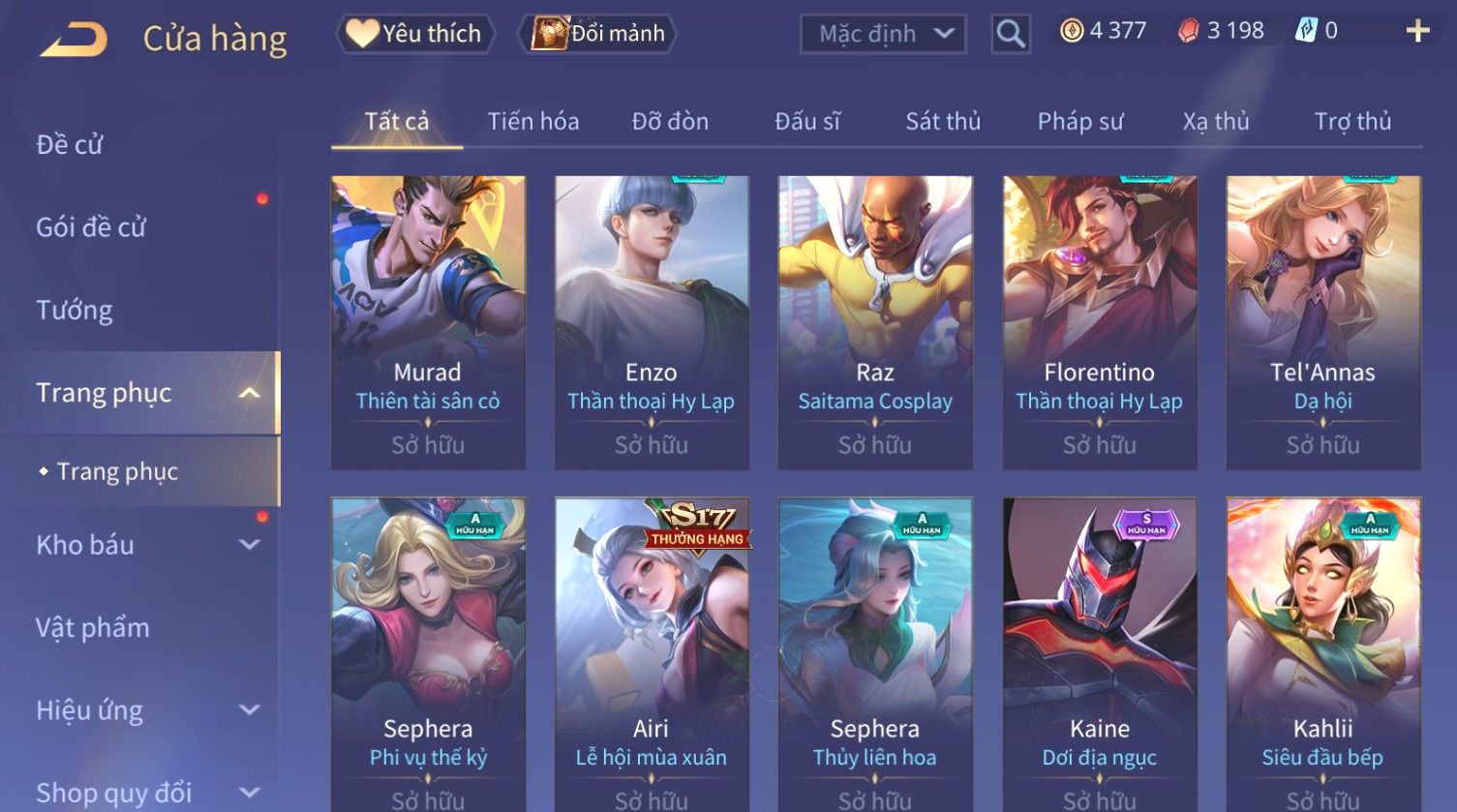Screen dimensions: 1457x812
Task: Click the blue voucher currency icon
Action: tap(1306, 31)
